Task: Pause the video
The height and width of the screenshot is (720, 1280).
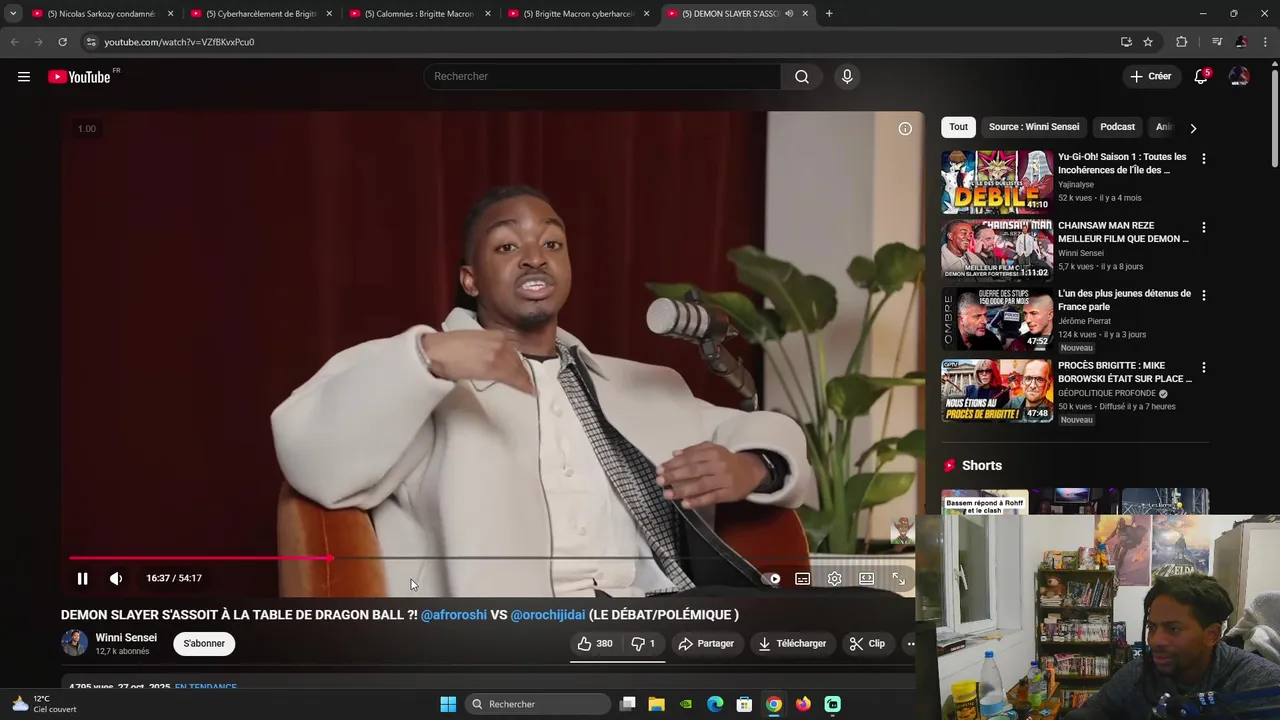Action: pos(83,578)
